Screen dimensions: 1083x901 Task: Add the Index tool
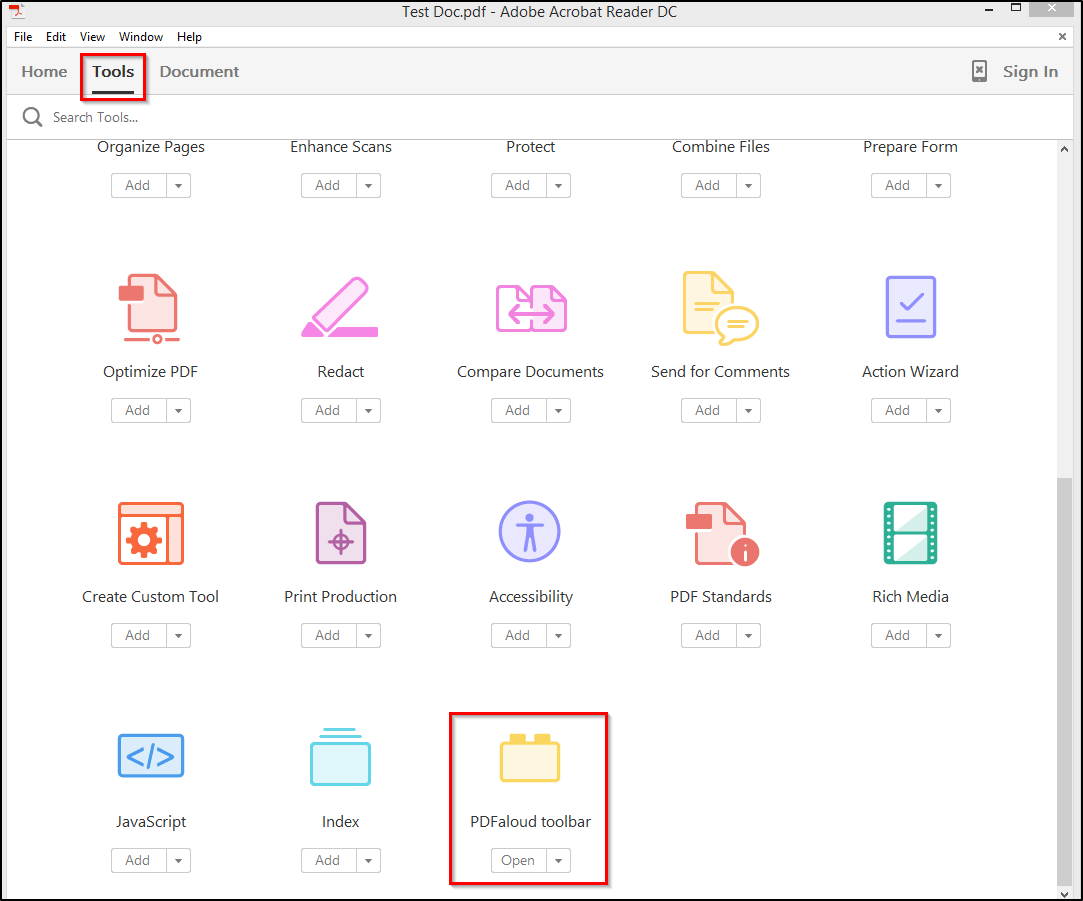point(328,861)
